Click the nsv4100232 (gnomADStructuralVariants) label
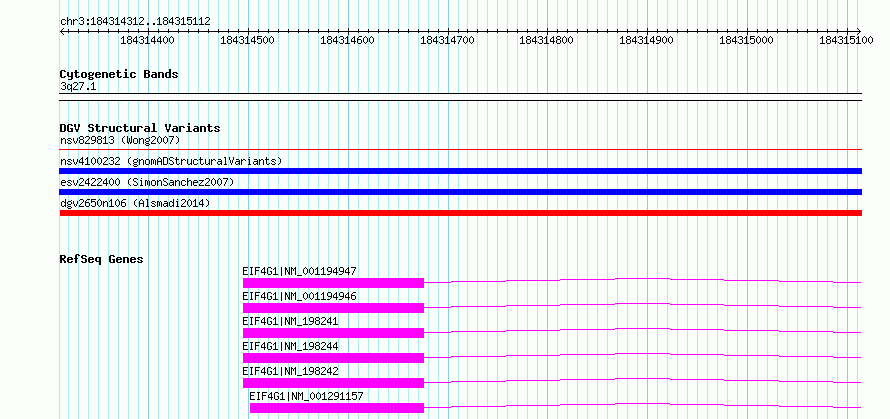Viewport: 890px width, 419px height. click(x=171, y=161)
